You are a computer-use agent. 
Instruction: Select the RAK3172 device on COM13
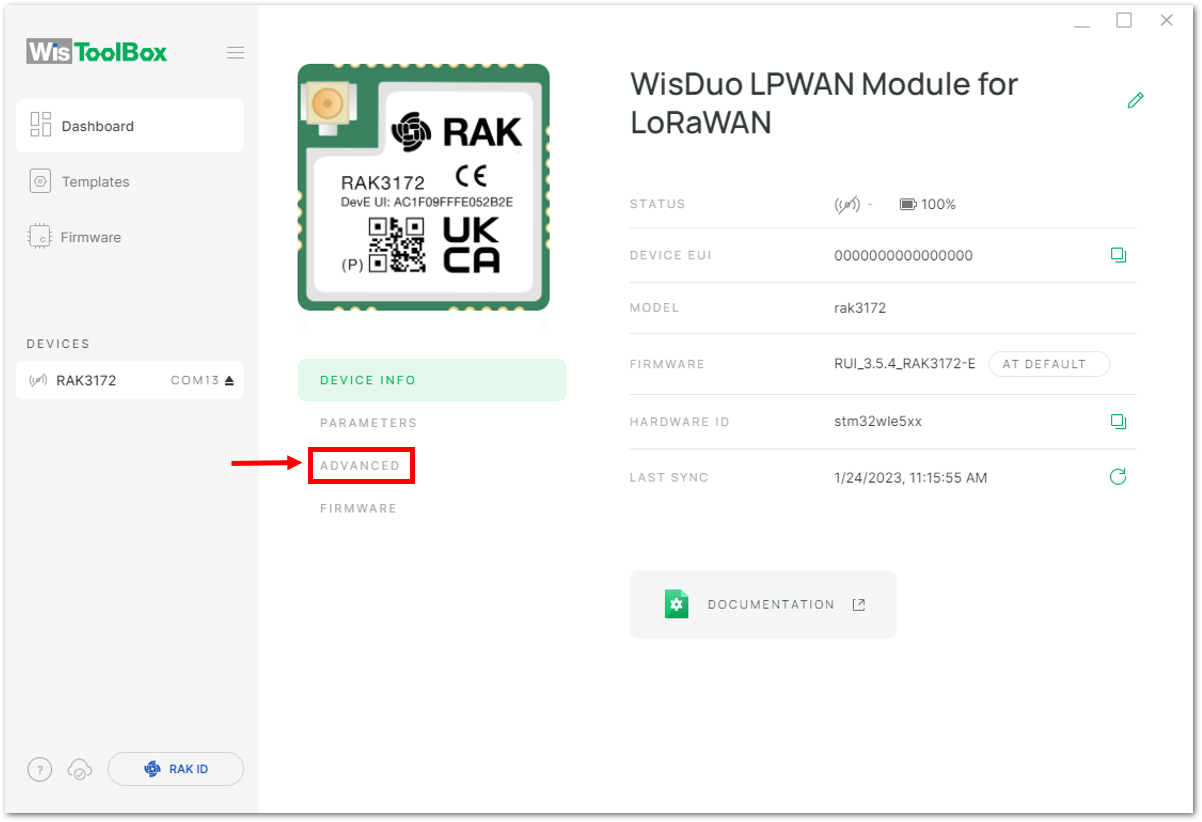pyautogui.click(x=130, y=380)
